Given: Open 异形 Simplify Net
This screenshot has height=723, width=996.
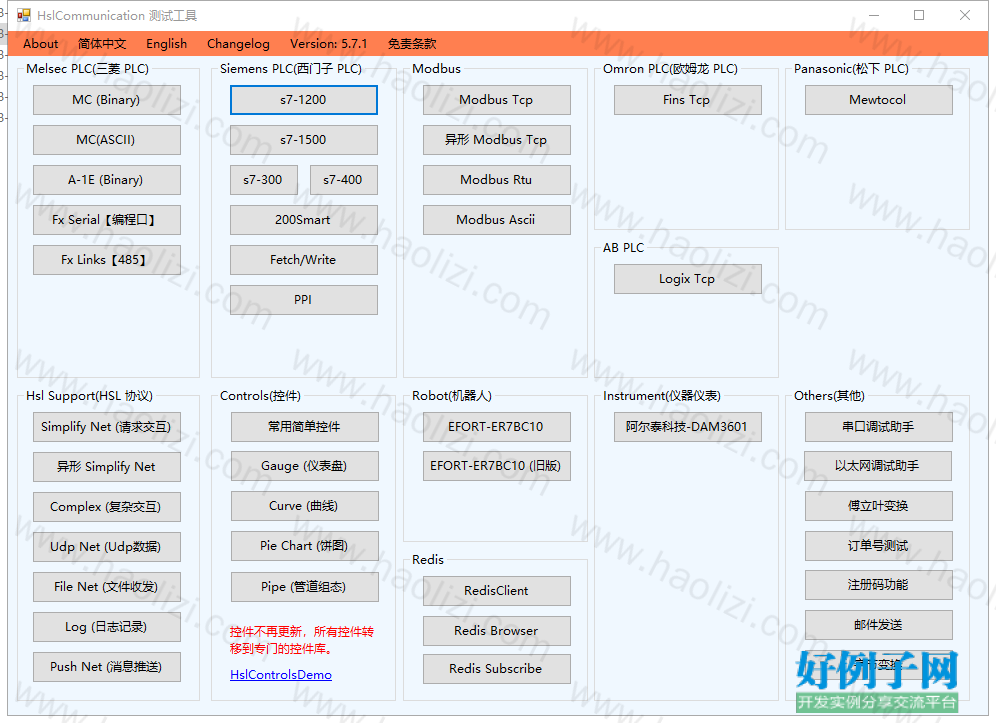Looking at the screenshot, I should pyautogui.click(x=107, y=467).
